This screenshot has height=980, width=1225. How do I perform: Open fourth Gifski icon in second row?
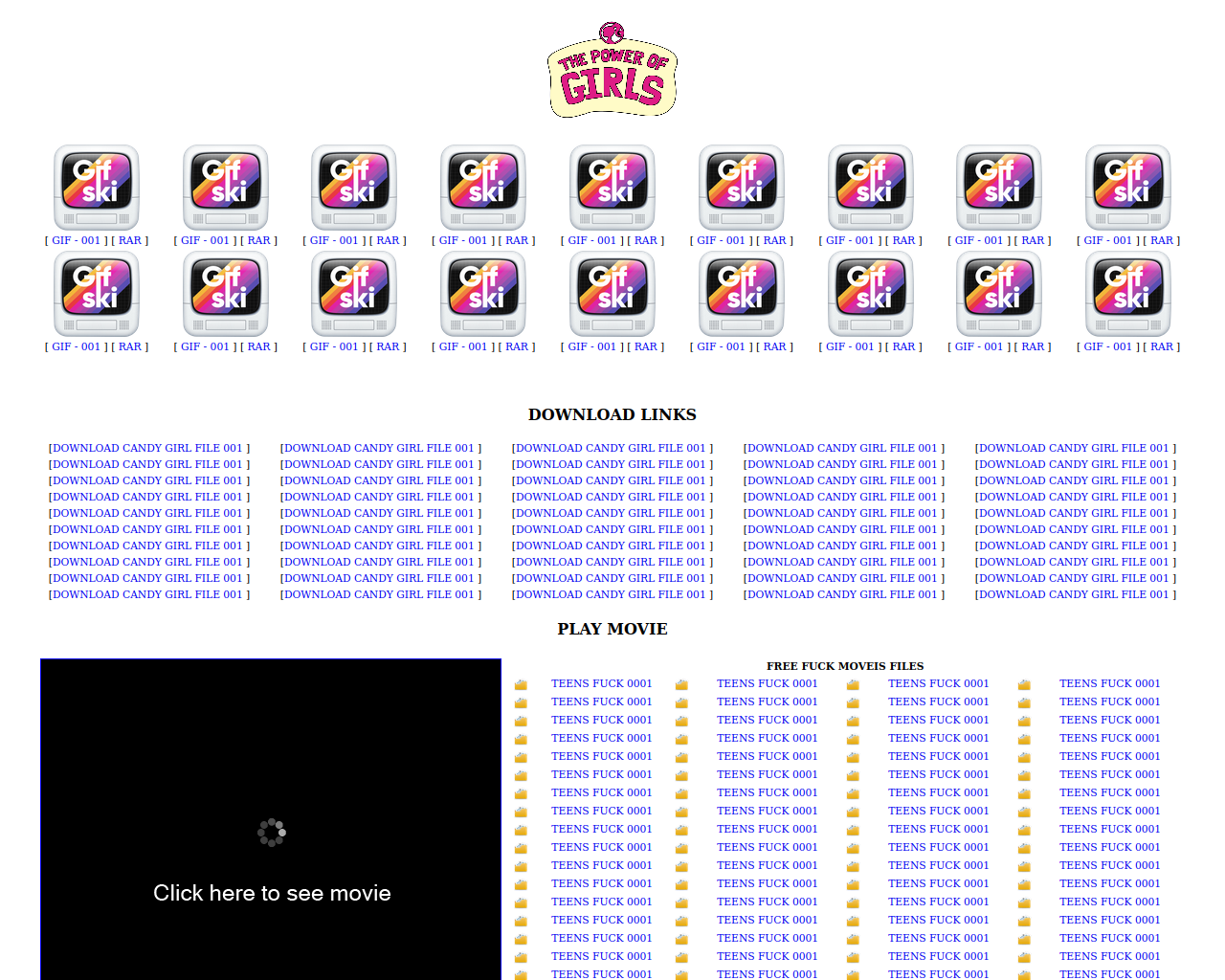(x=483, y=294)
